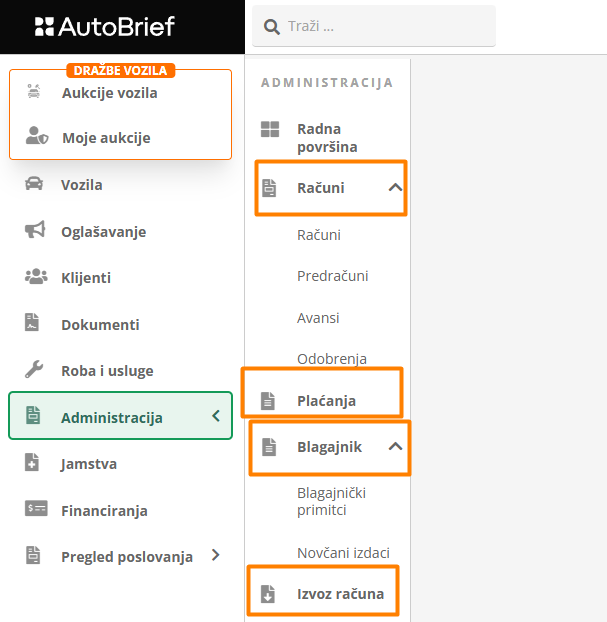607x622 pixels.
Task: Open the Predračuni link
Action: point(325,276)
